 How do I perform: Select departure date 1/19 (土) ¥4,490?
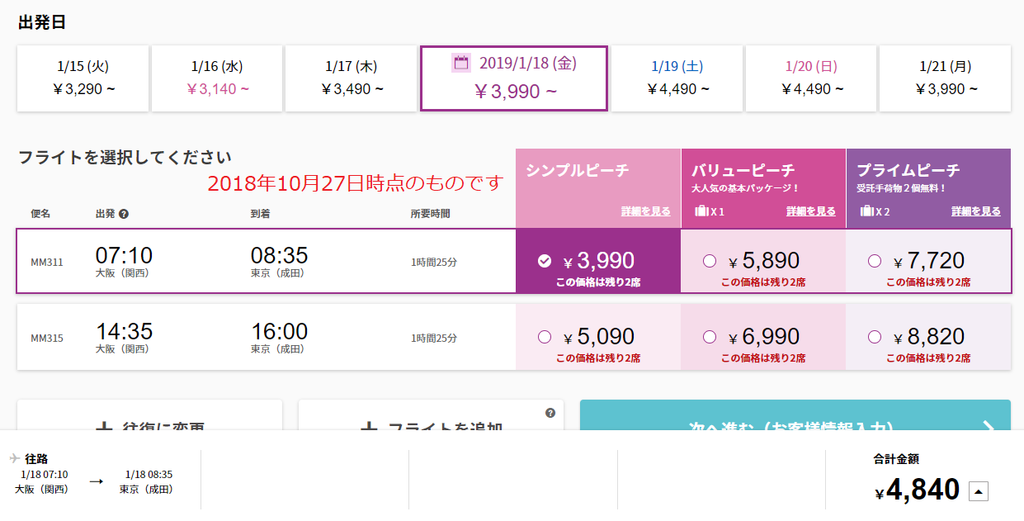[677, 78]
